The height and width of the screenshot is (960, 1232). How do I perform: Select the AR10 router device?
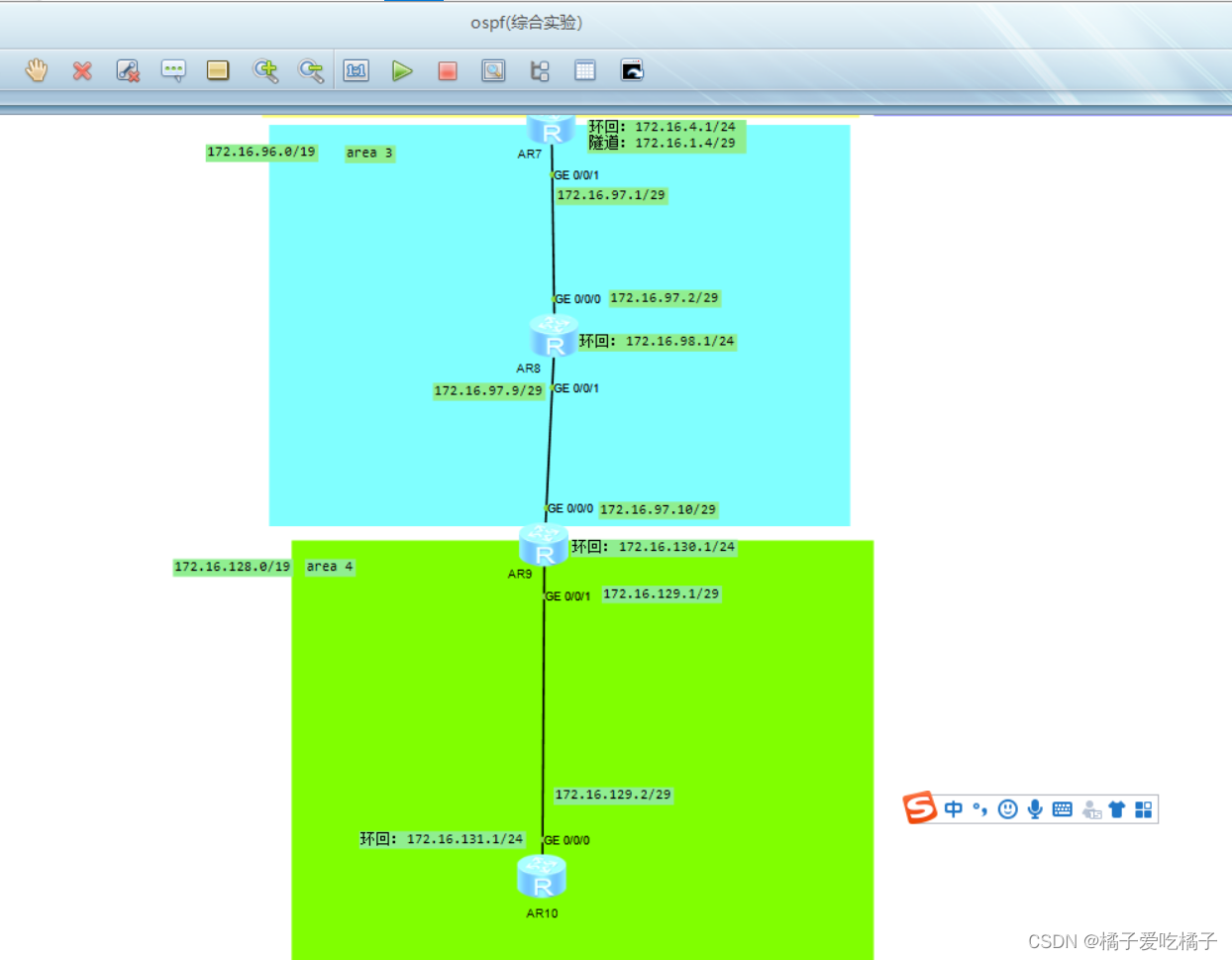point(542,878)
